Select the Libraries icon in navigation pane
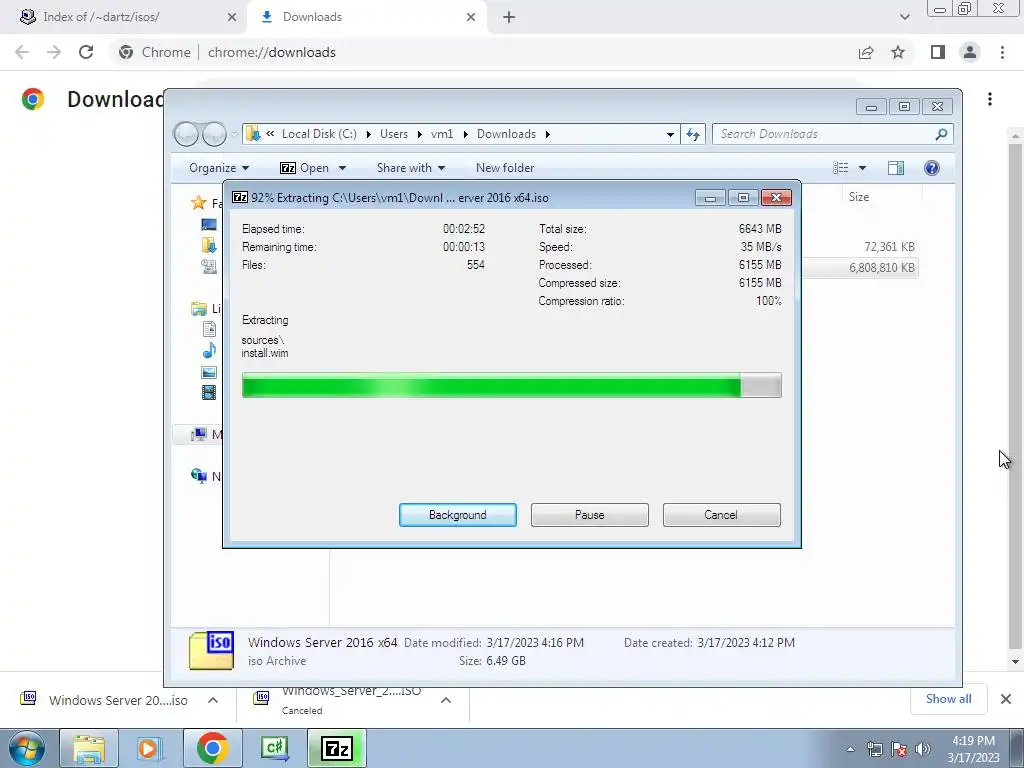This screenshot has width=1024, height=768. pyautogui.click(x=199, y=308)
